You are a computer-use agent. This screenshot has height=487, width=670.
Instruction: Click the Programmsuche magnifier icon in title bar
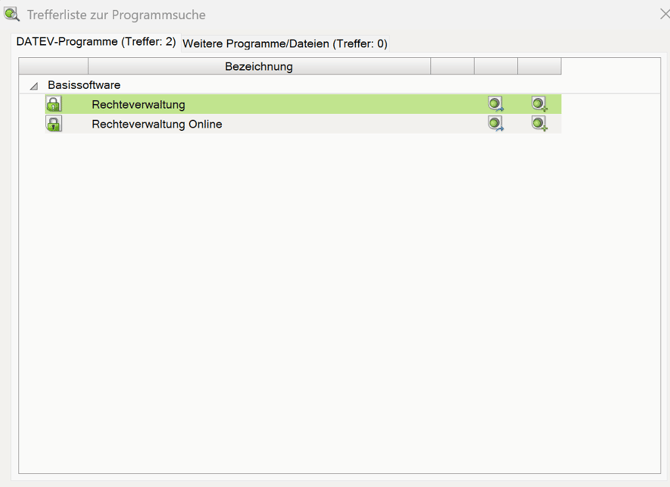12,14
